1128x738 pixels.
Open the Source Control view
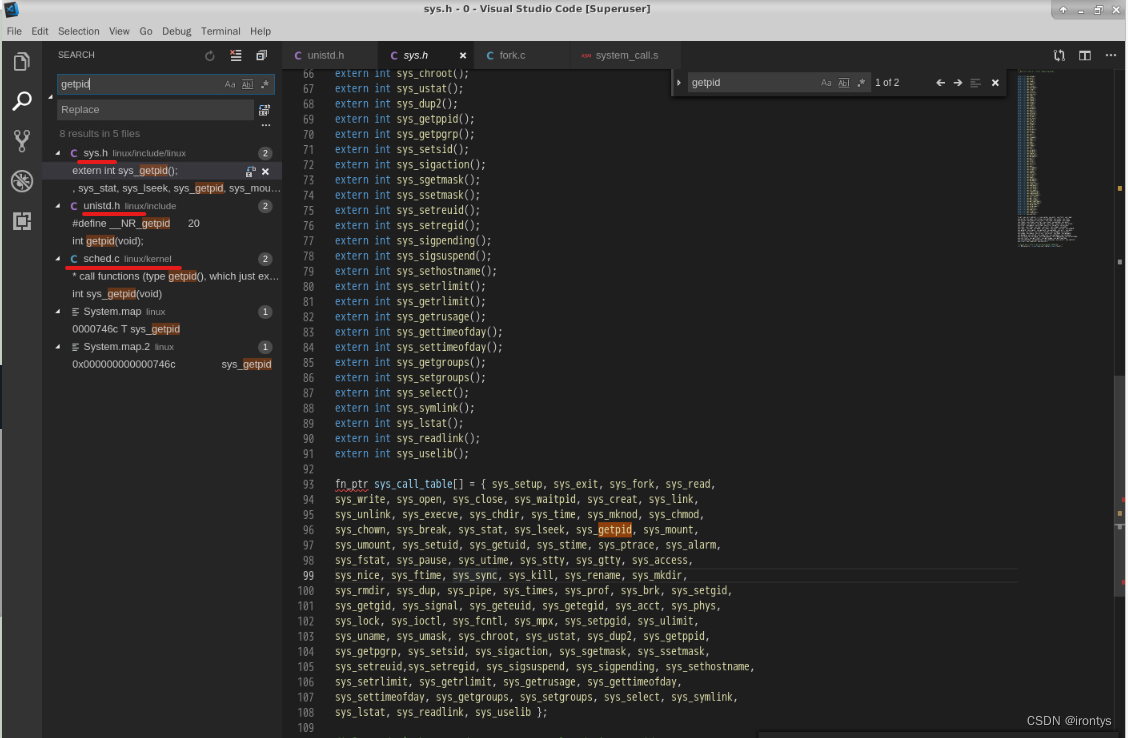[x=22, y=141]
